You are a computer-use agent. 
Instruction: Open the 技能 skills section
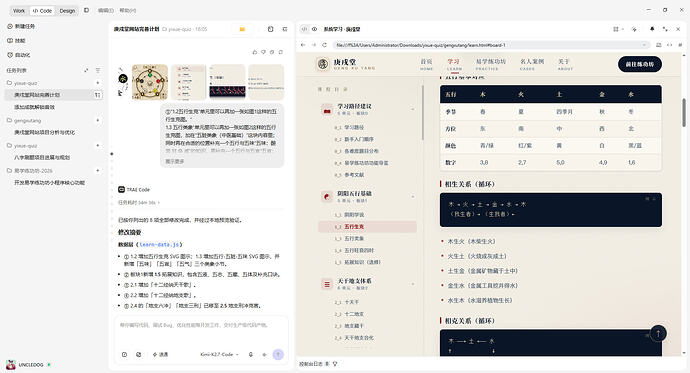(16, 40)
